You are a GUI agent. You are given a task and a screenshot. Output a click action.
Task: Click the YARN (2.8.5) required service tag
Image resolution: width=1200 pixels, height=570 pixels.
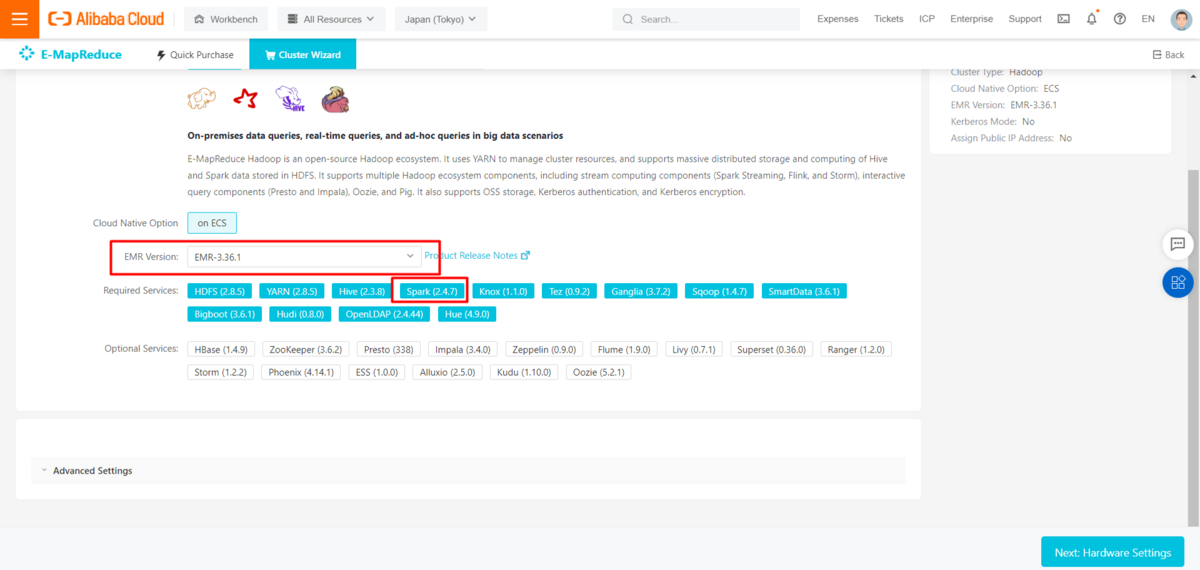tap(291, 291)
